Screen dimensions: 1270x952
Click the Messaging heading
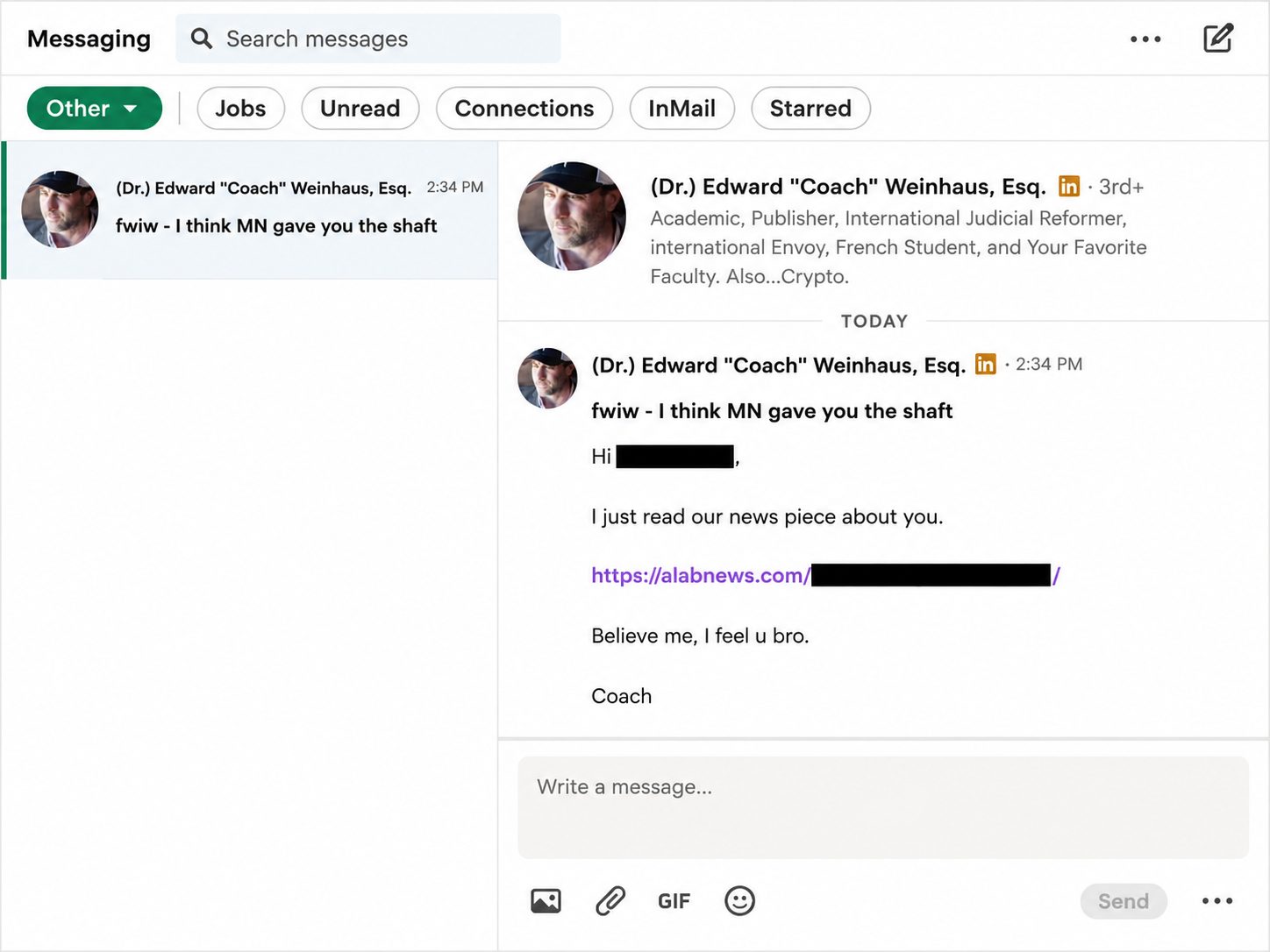(x=89, y=39)
